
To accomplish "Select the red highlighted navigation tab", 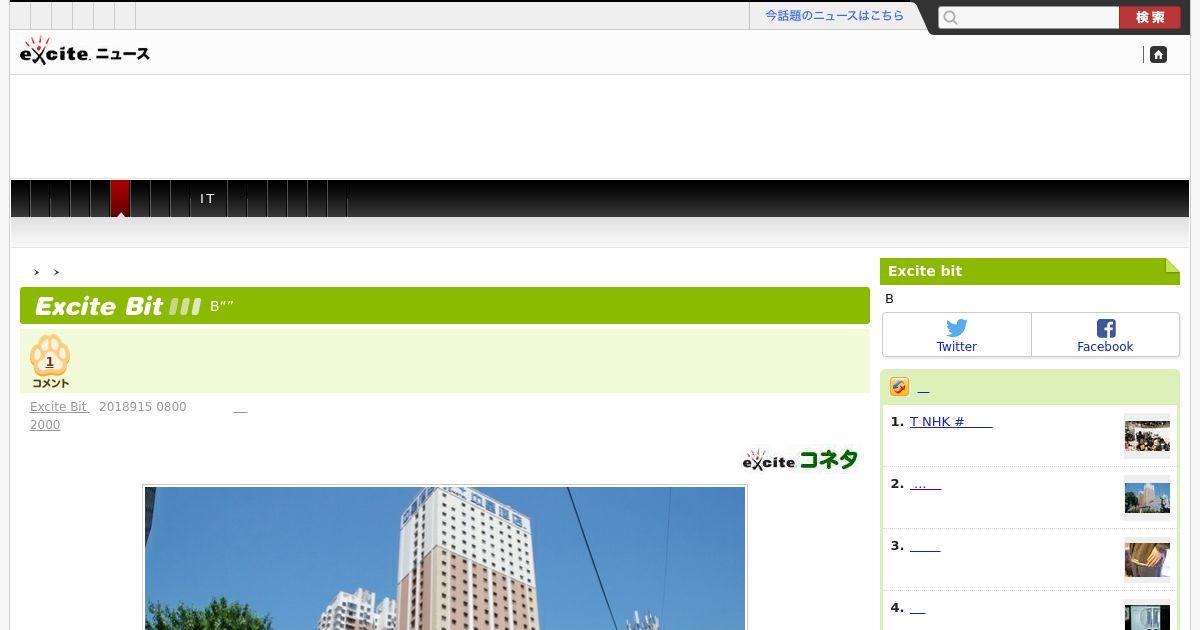I will [120, 199].
